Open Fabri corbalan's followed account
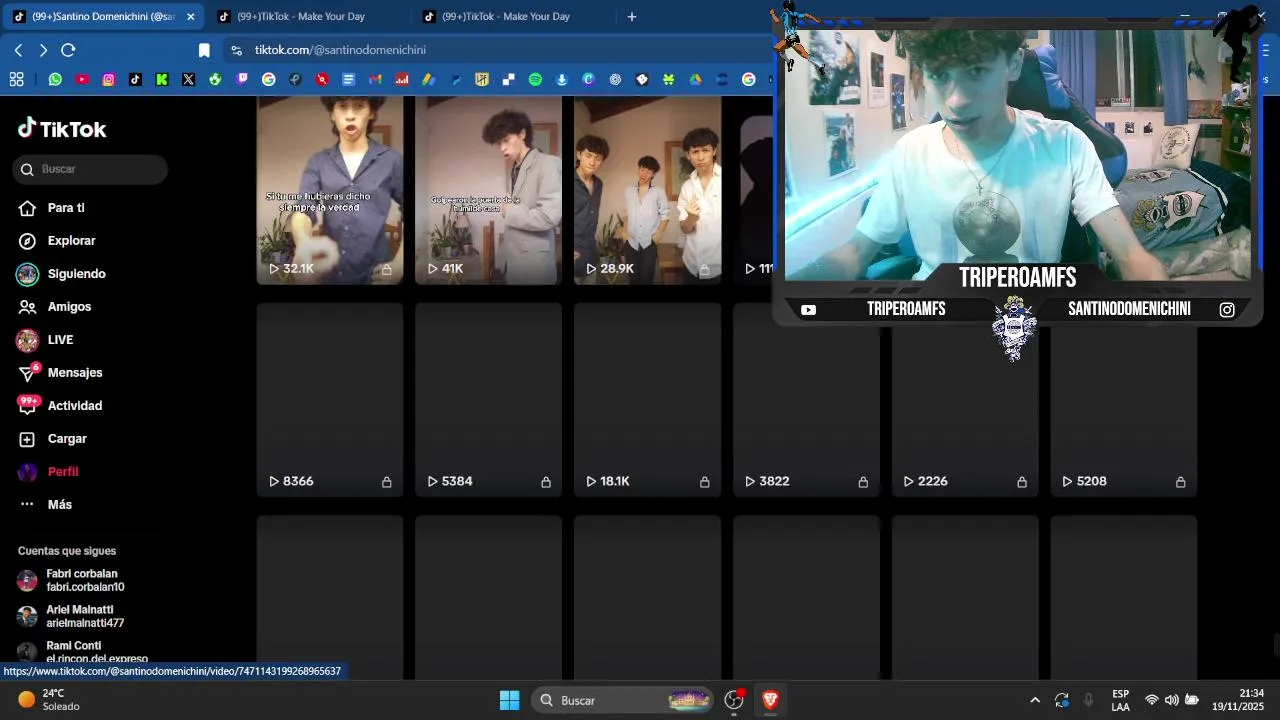This screenshot has width=1280, height=720. [85, 580]
